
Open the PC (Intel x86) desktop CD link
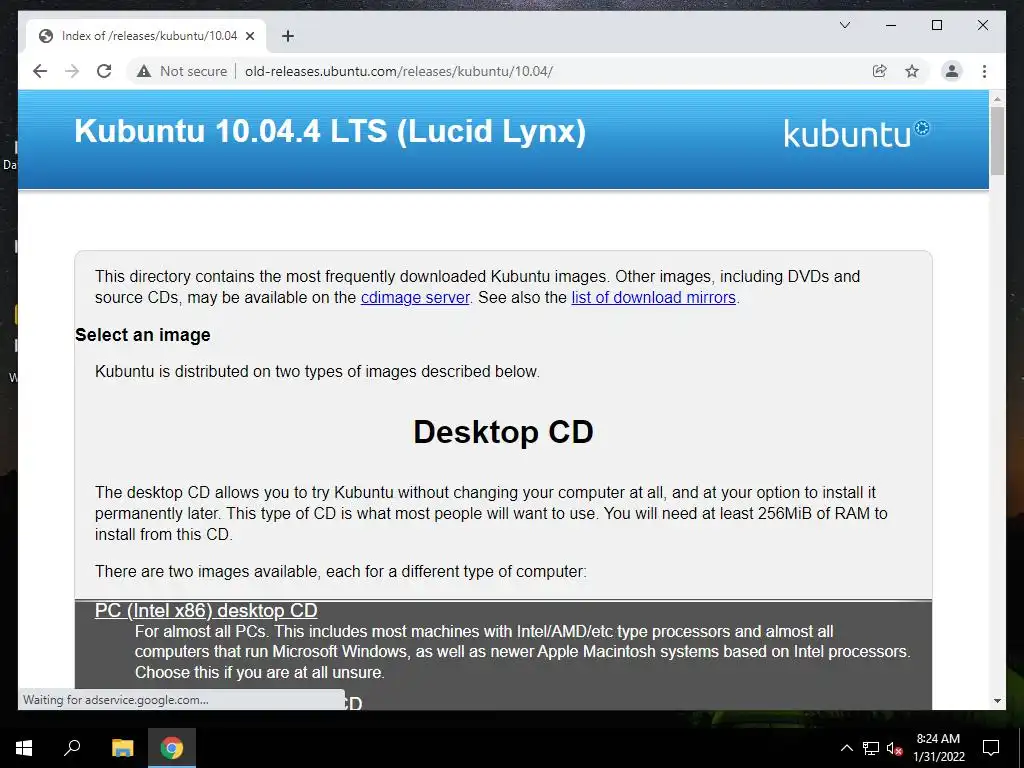[x=206, y=611]
